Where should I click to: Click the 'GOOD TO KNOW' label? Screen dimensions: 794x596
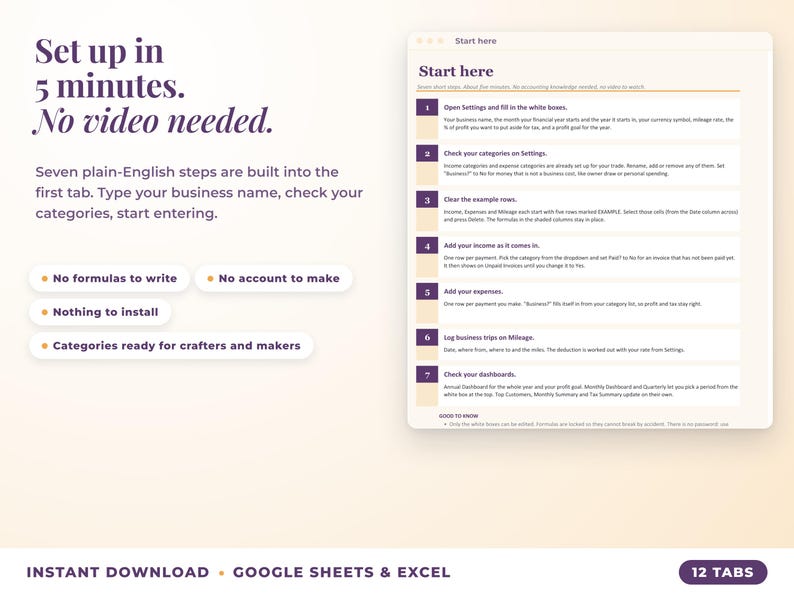(x=458, y=416)
